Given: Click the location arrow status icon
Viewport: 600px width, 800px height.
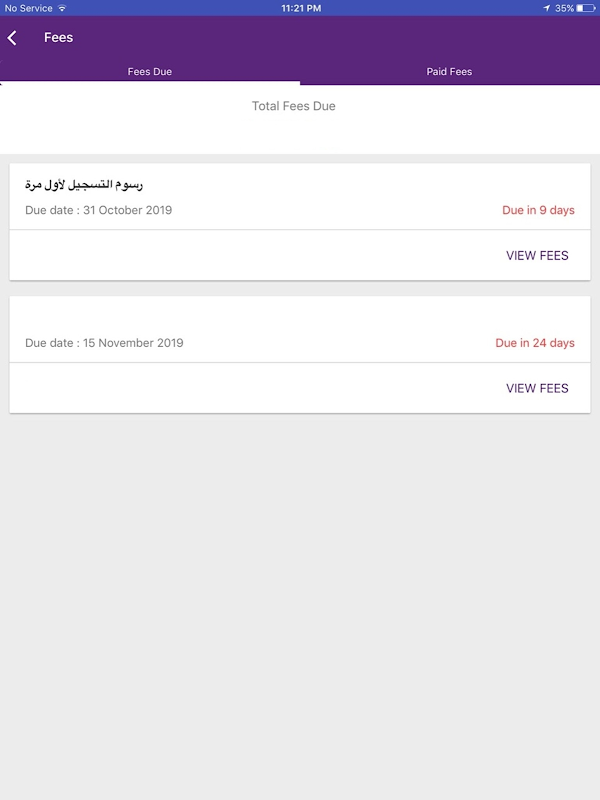Looking at the screenshot, I should [x=546, y=8].
